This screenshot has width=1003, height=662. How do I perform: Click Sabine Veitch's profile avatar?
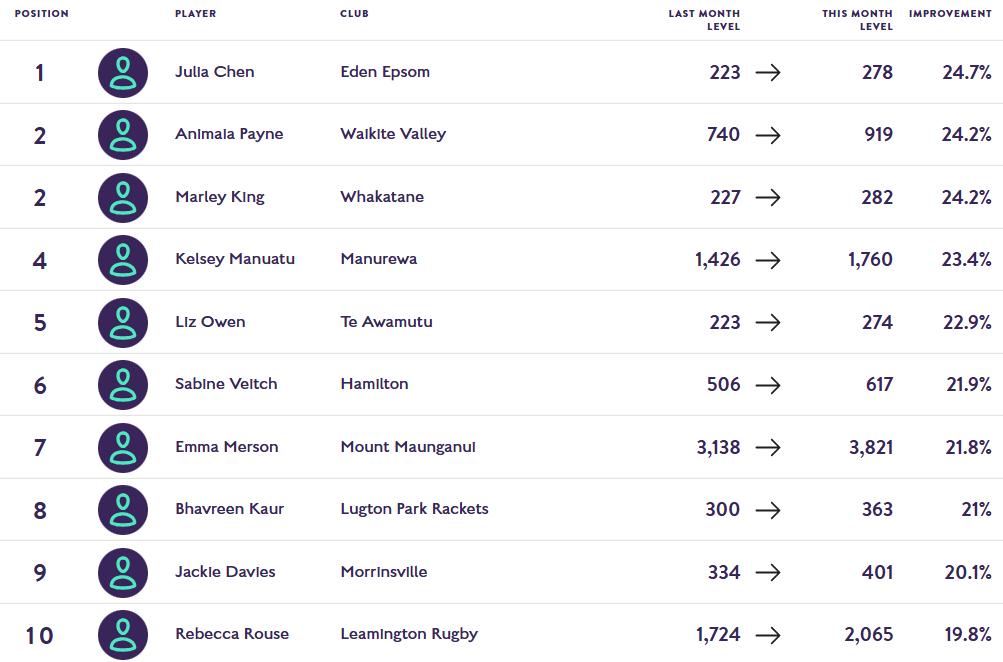click(x=123, y=385)
